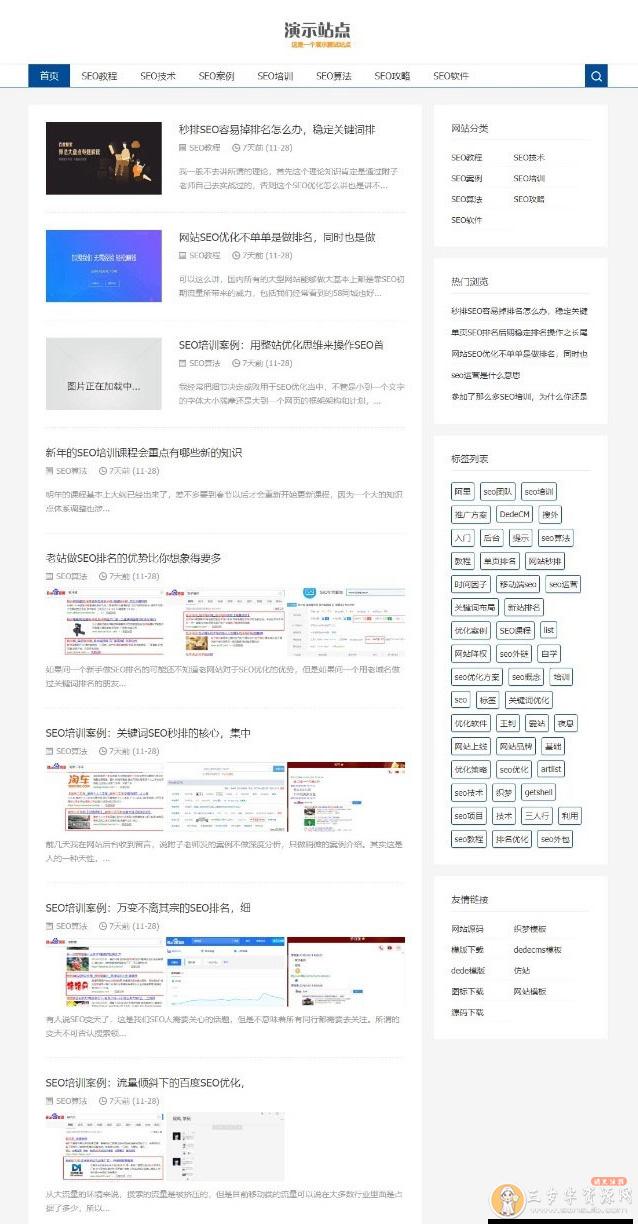Screen dimensions: 638x1224
Task: Pick the artlist tag in 标签列表
Action: click(550, 769)
